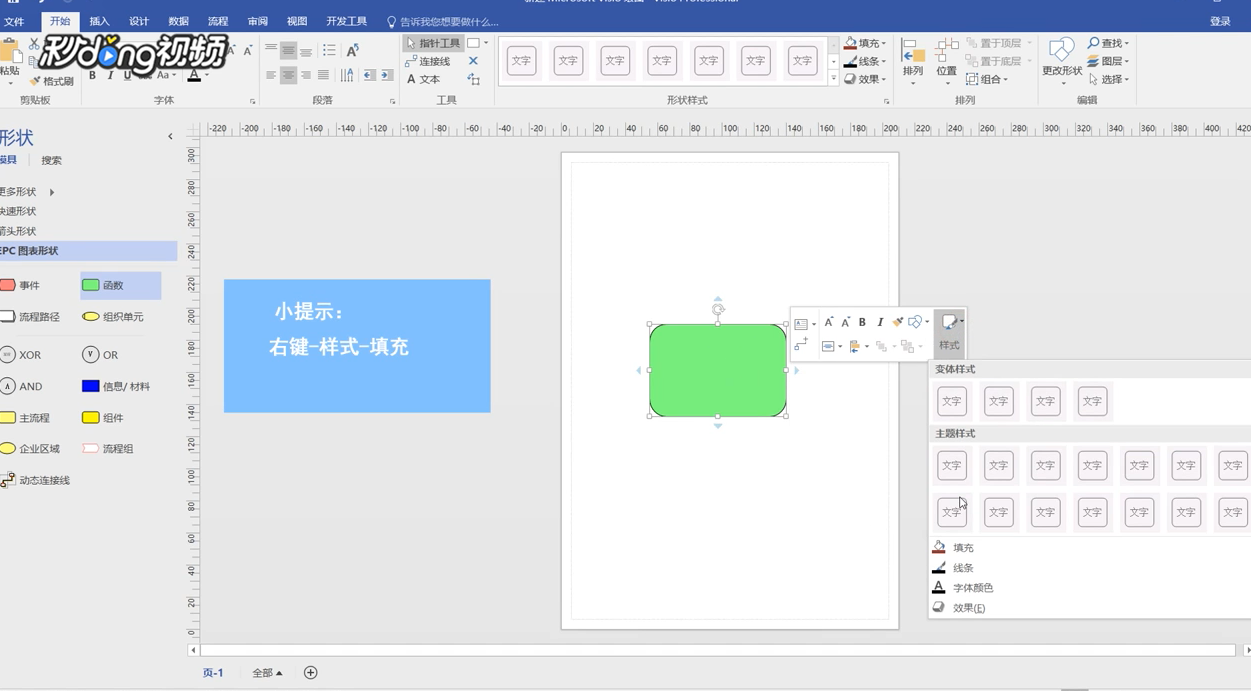1251x691 pixels.
Task: Open the 组合 group dropdown
Action: [988, 79]
